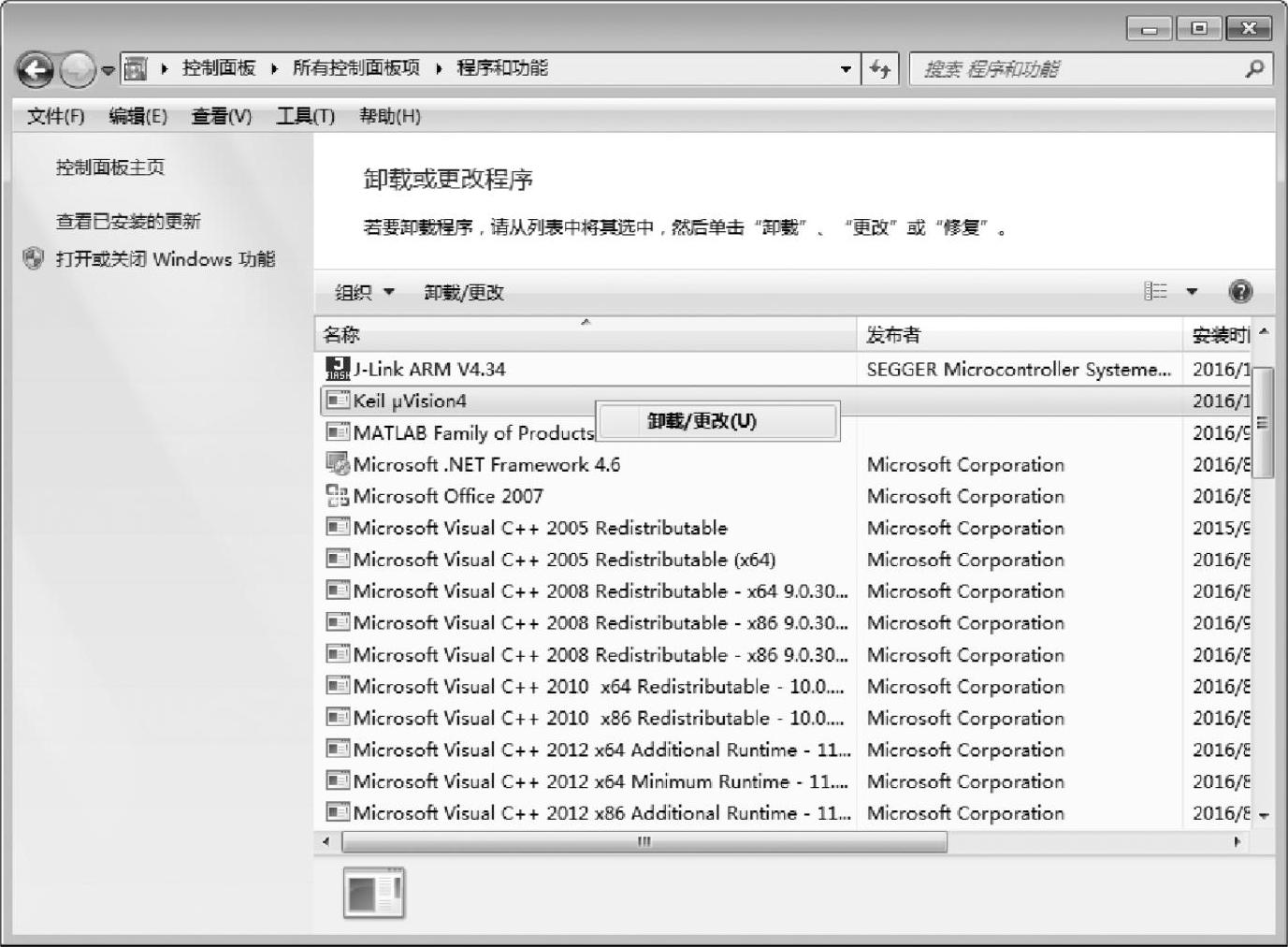
Task: Open the address bar history dropdown
Action: tap(846, 69)
